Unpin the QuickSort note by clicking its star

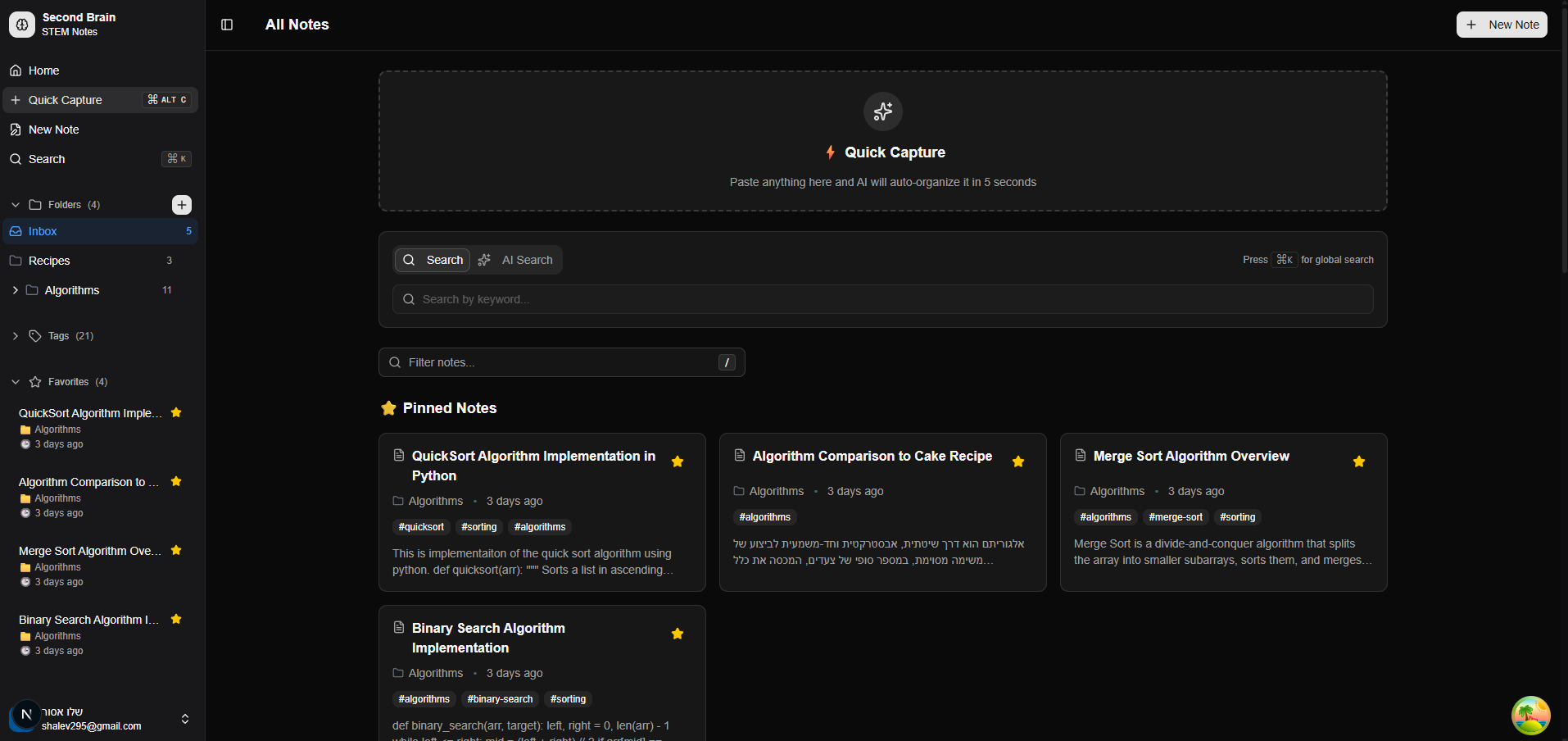pos(678,461)
